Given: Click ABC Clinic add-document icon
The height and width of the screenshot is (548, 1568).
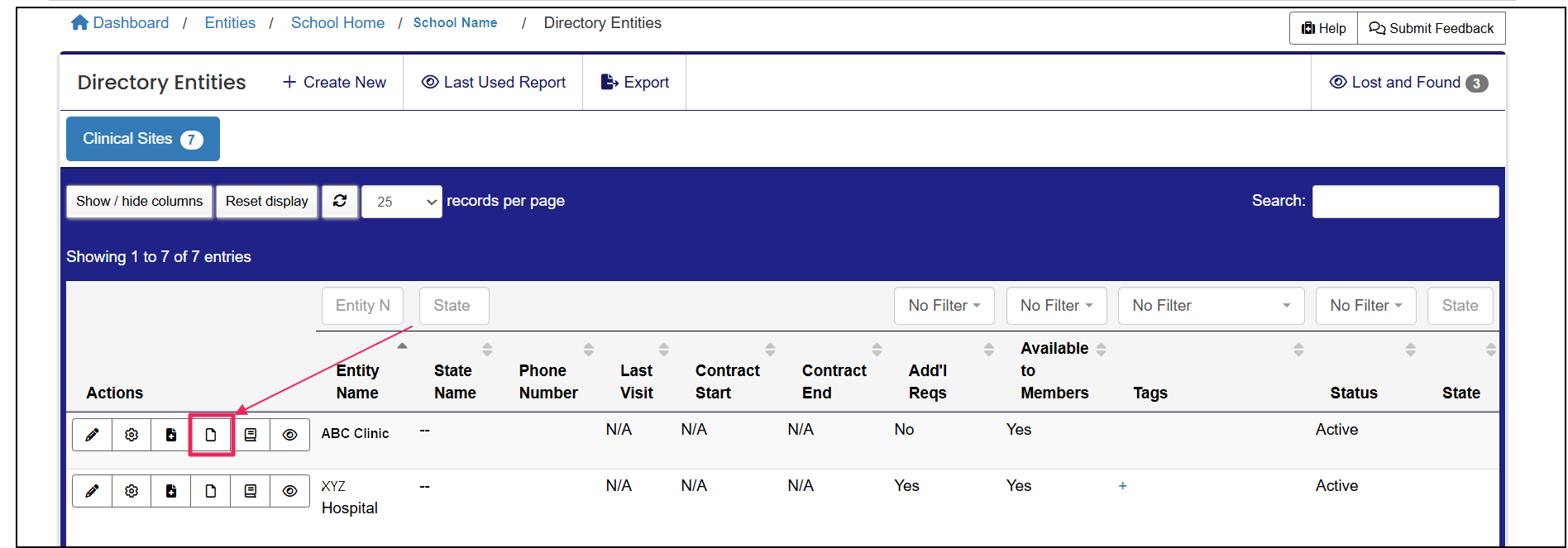Looking at the screenshot, I should 171,435.
